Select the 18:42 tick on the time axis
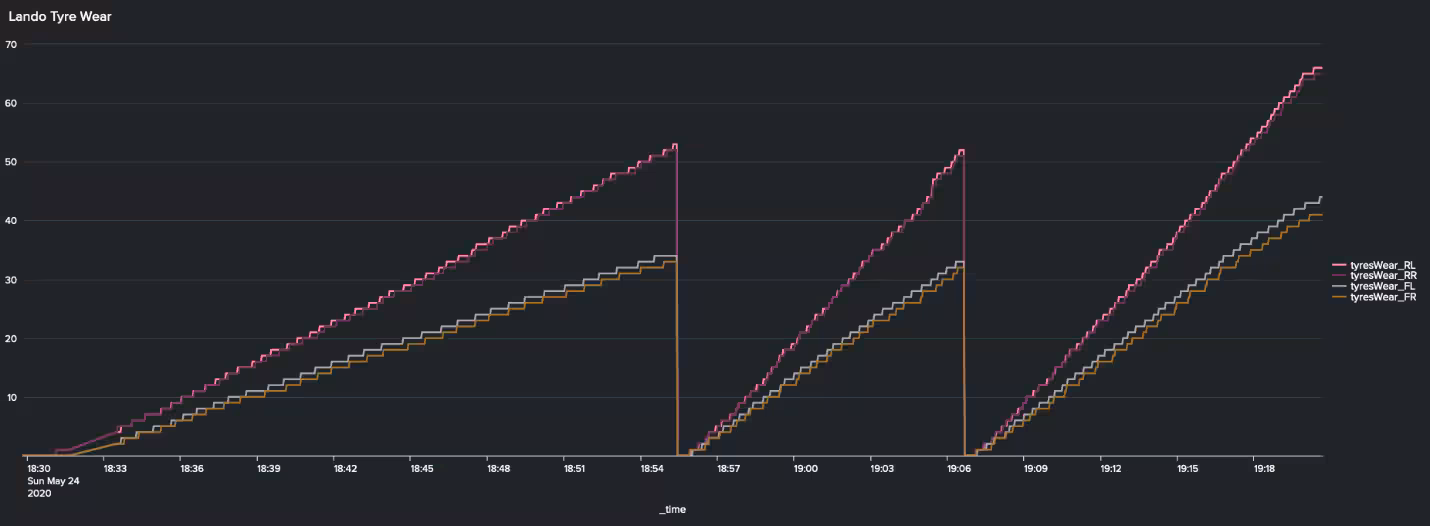The width and height of the screenshot is (1430, 526). point(345,468)
